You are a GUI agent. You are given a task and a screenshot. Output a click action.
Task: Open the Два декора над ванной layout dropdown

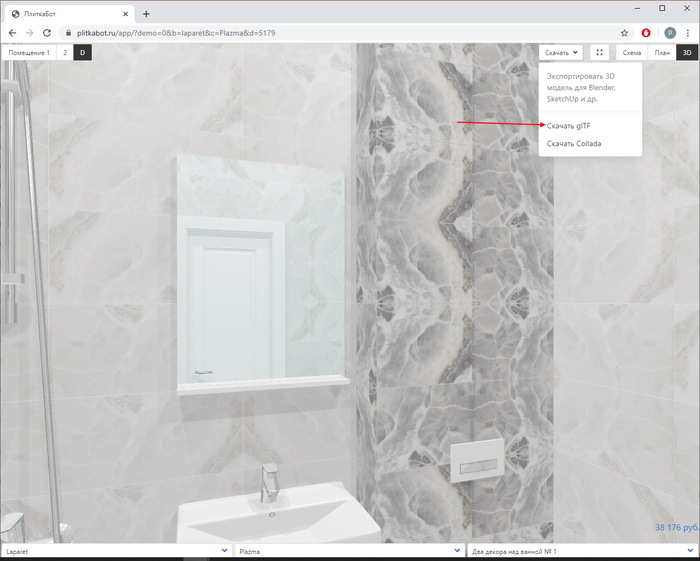[581, 551]
